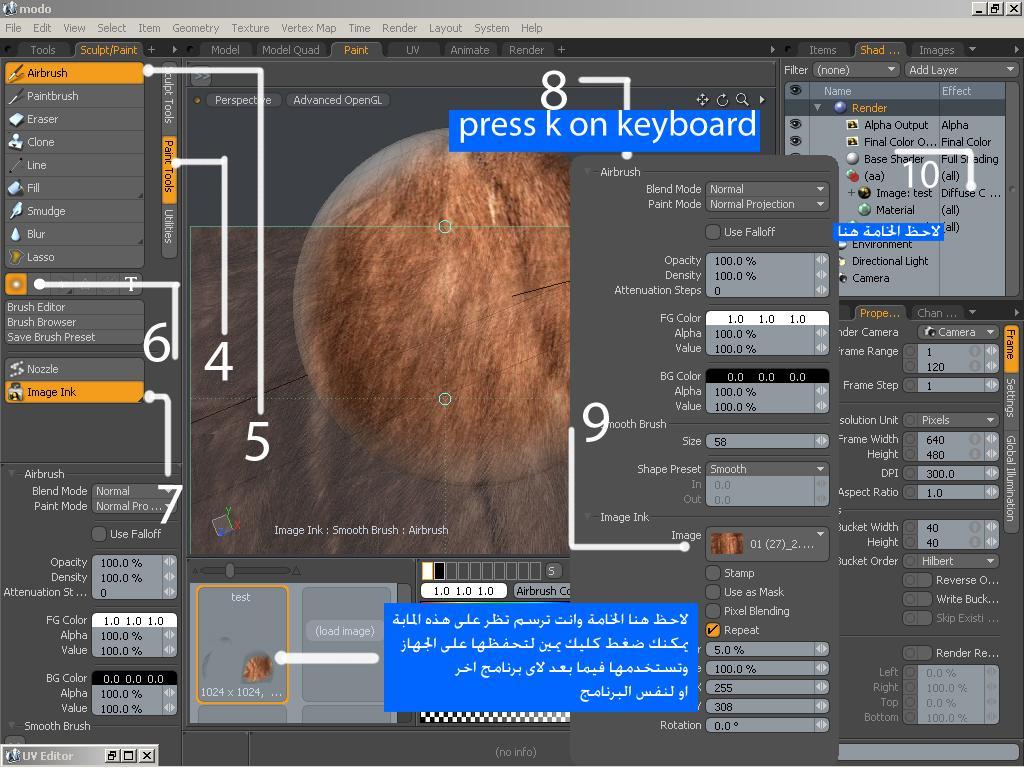Select the Fill tool
This screenshot has height=768, width=1024.
(x=74, y=188)
